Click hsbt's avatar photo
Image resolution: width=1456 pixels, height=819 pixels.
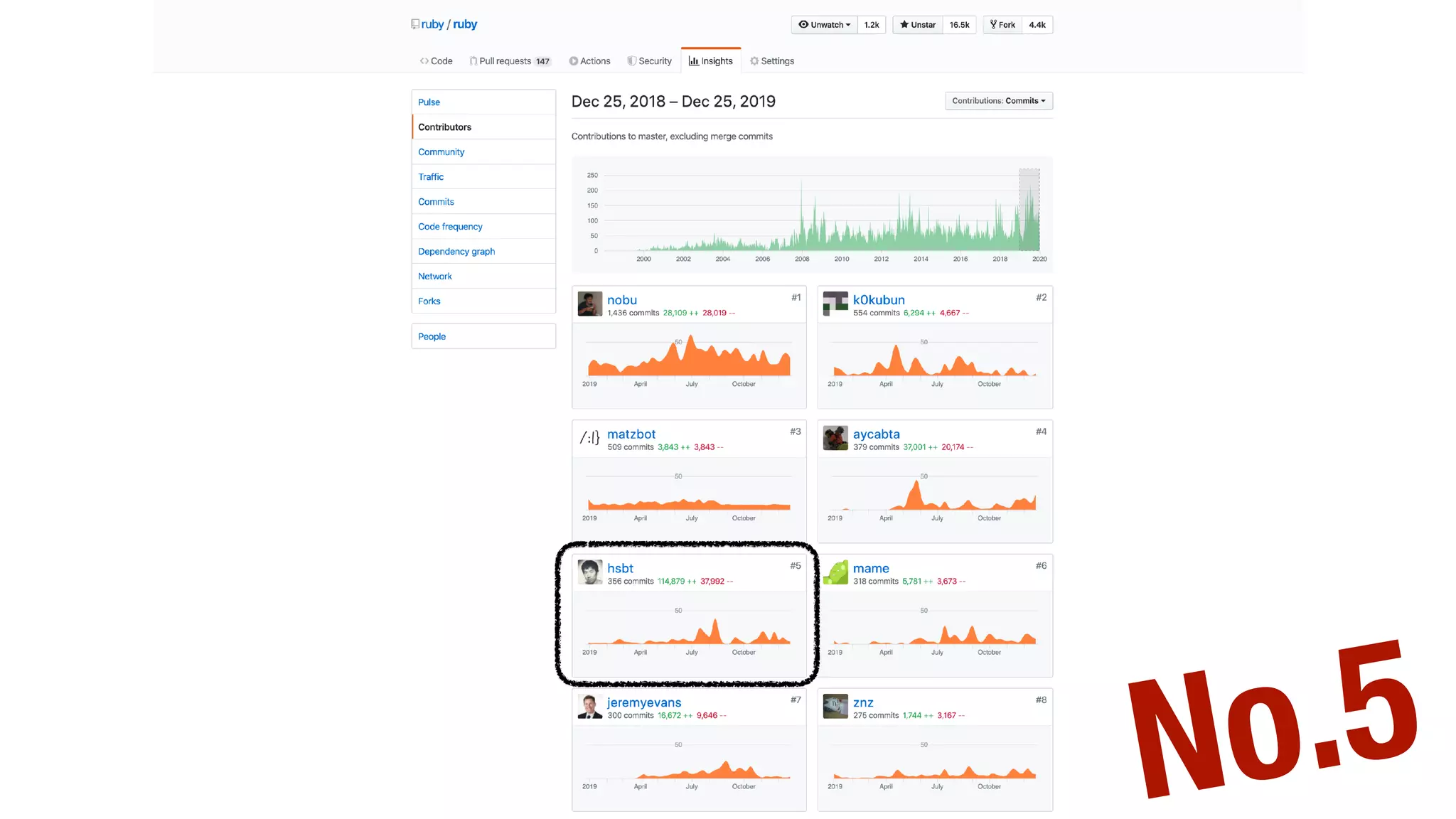click(x=589, y=572)
